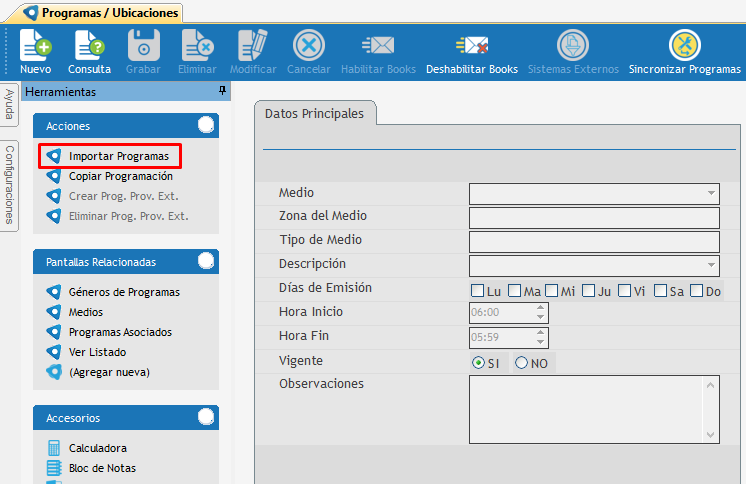The image size is (746, 484).
Task: Select NO for Vigente
Action: (522, 363)
